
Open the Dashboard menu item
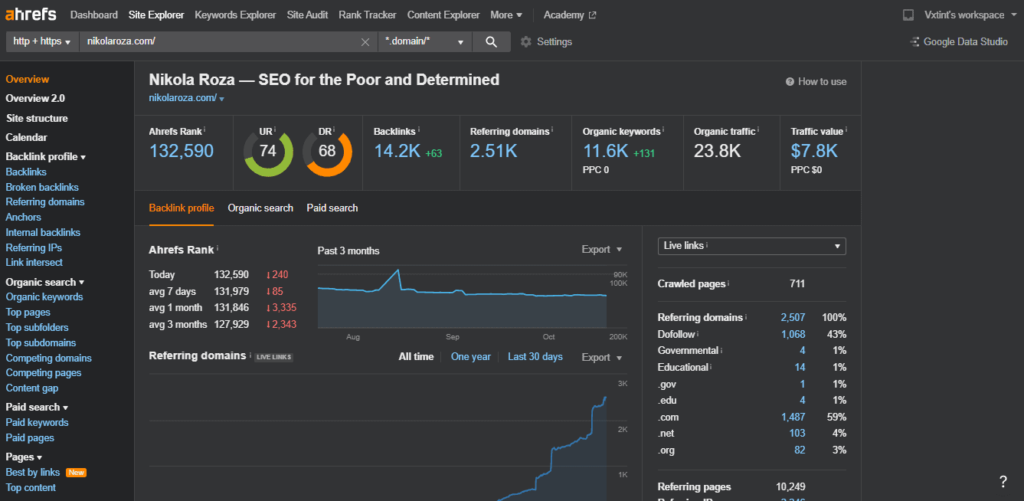click(94, 14)
